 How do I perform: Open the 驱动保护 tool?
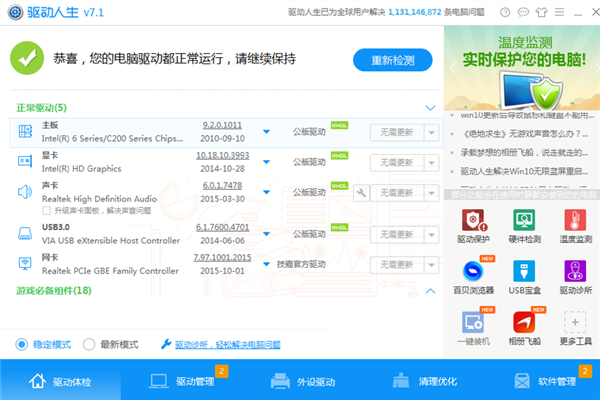tap(474, 225)
